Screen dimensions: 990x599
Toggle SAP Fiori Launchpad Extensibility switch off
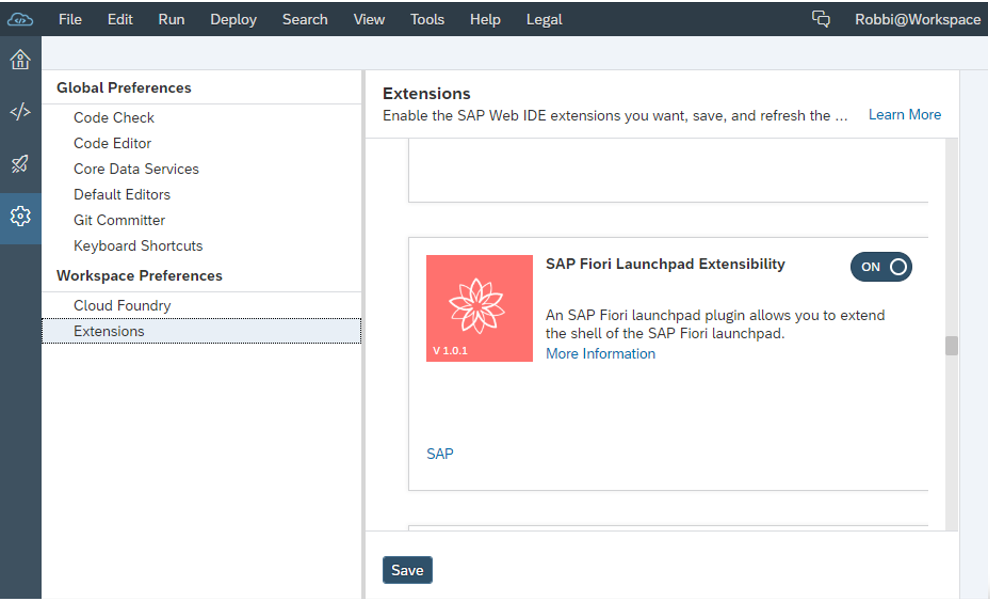[x=881, y=267]
